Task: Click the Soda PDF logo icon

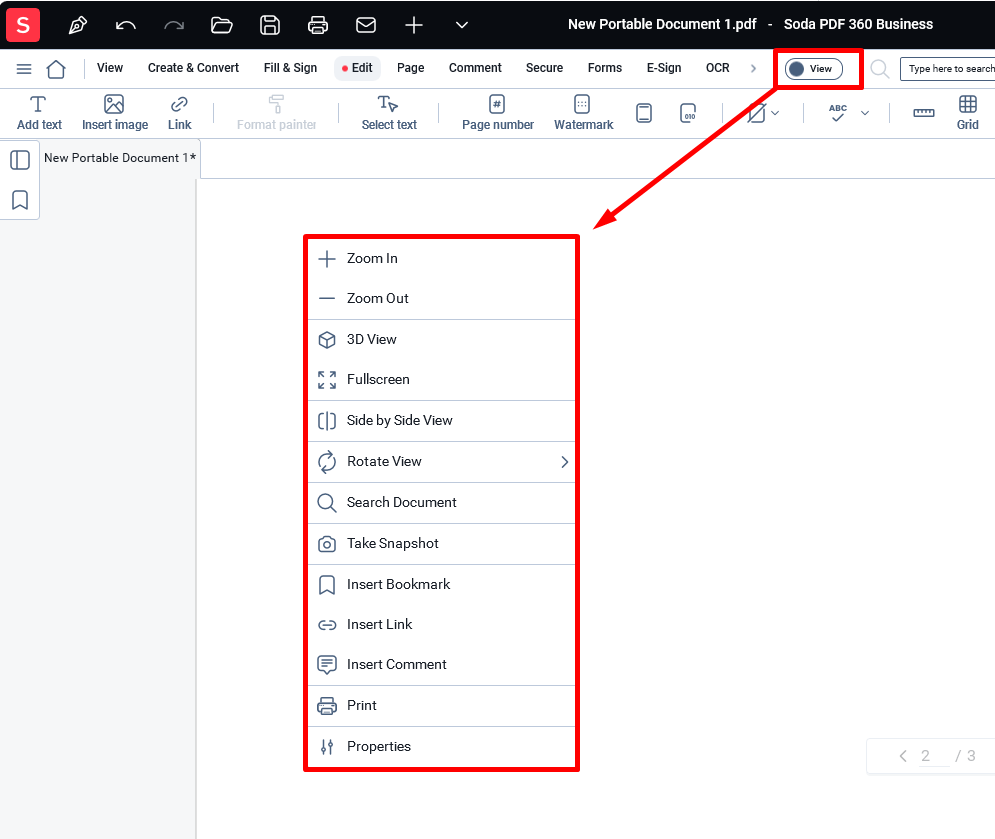Action: 23,25
